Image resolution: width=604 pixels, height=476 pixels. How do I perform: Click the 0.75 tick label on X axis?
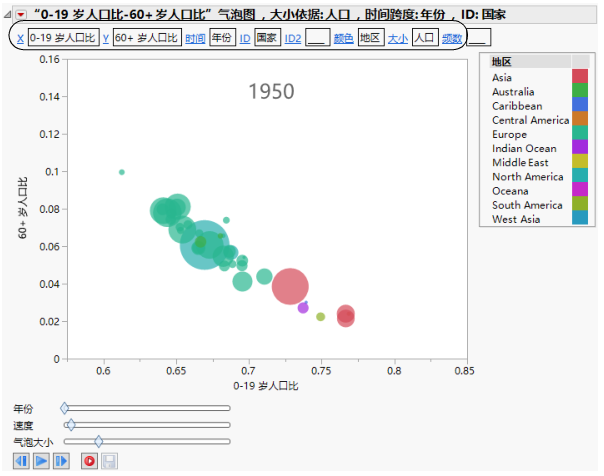321,371
